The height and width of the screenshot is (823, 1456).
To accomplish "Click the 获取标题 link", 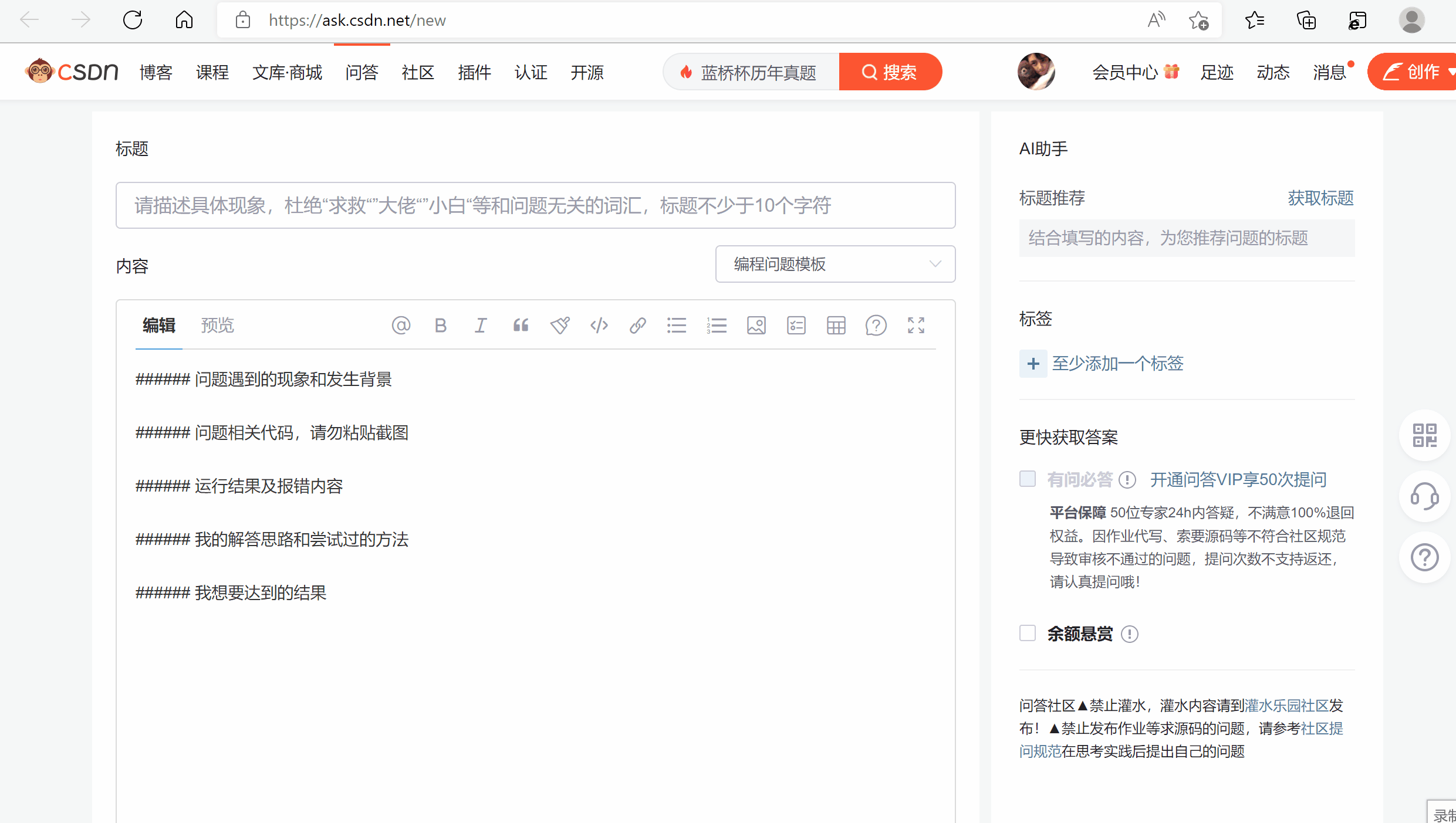I will pos(1320,198).
